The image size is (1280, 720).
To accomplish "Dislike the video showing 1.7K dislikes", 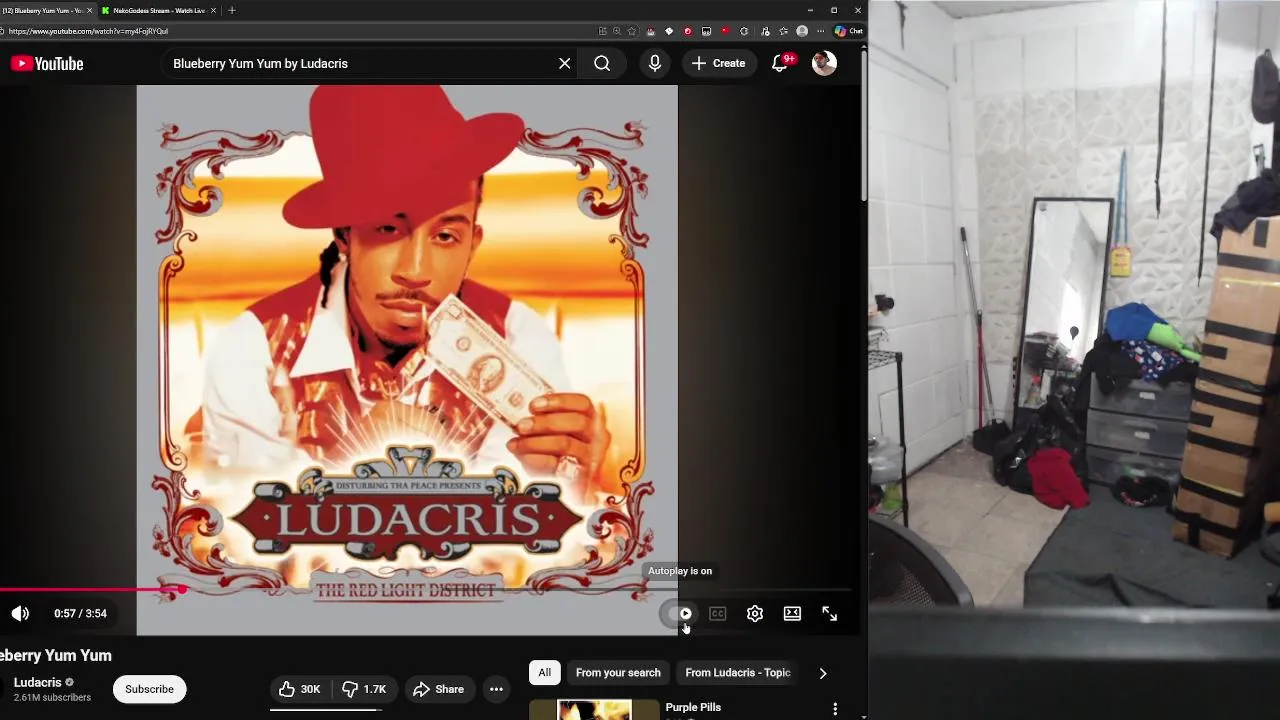I will pyautogui.click(x=363, y=689).
